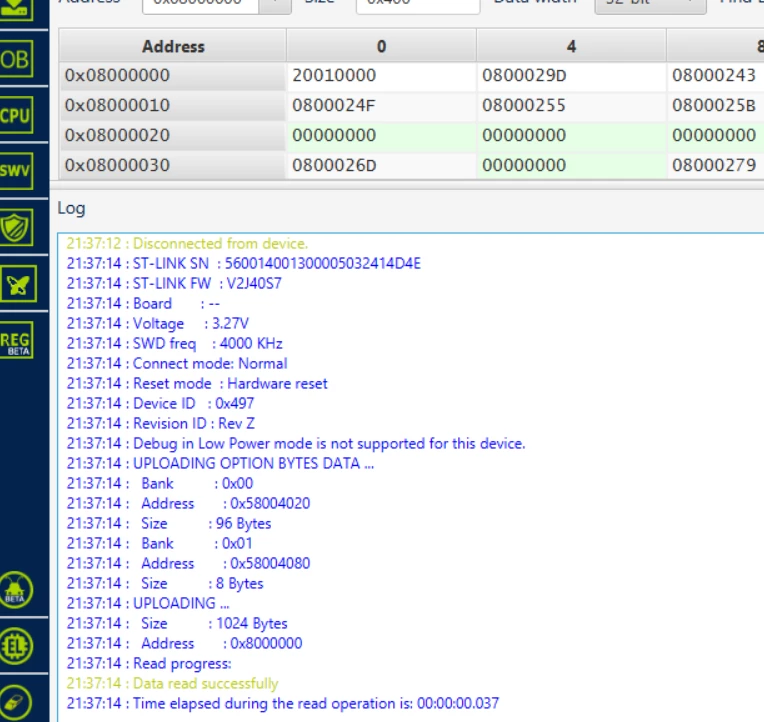This screenshot has width=764, height=722.
Task: Click 'Reset mode : Hardware reset' log line
Action: tap(197, 383)
